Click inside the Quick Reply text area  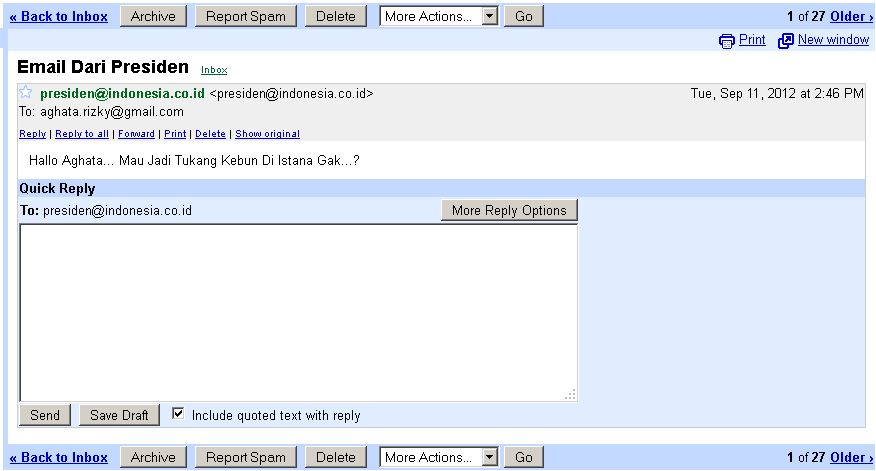298,312
